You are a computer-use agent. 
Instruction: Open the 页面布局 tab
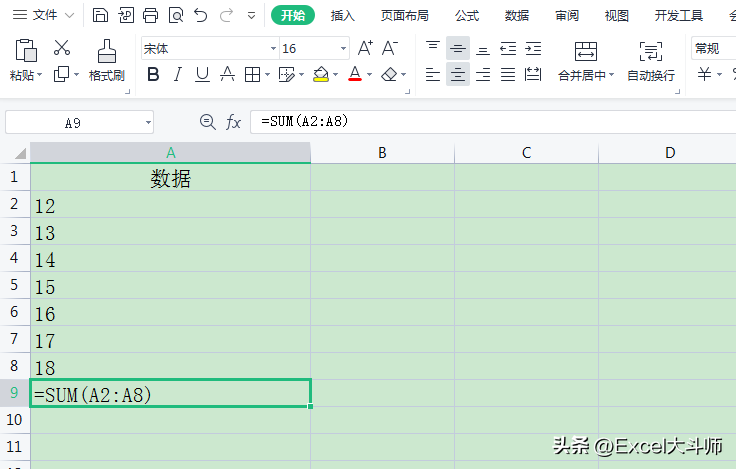(x=405, y=16)
